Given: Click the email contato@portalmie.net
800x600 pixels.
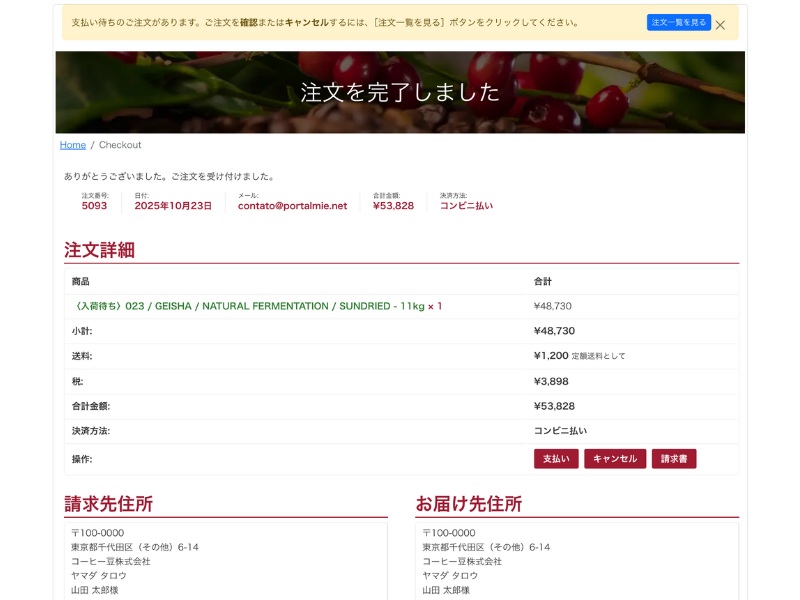Looking at the screenshot, I should [292, 205].
